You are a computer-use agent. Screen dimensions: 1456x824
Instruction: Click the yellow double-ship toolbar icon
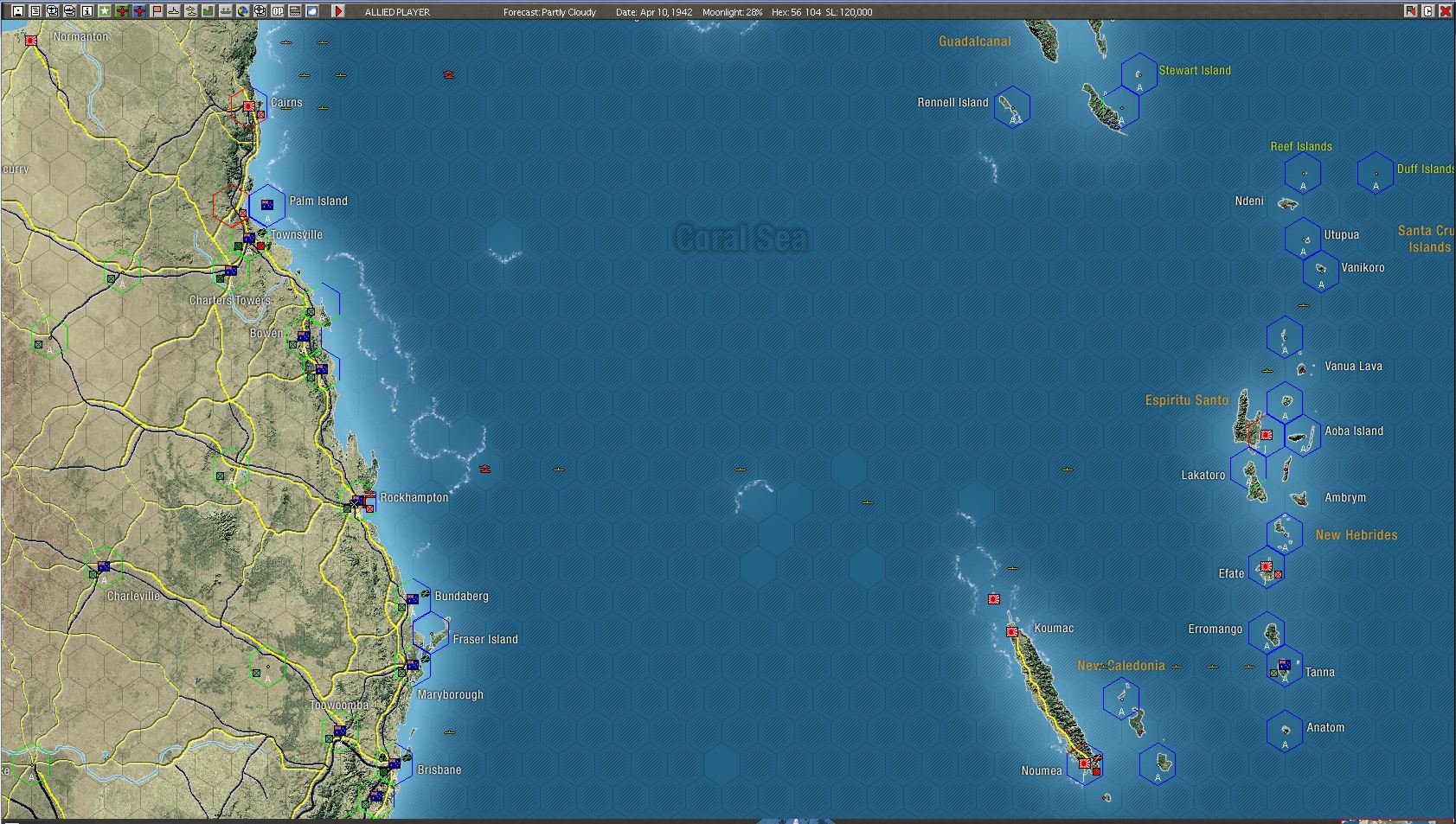click(x=191, y=11)
